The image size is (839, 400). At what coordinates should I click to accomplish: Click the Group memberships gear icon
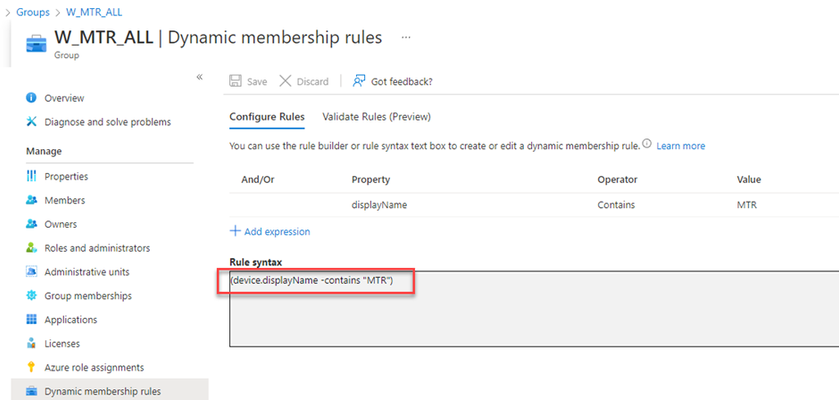tap(32, 296)
